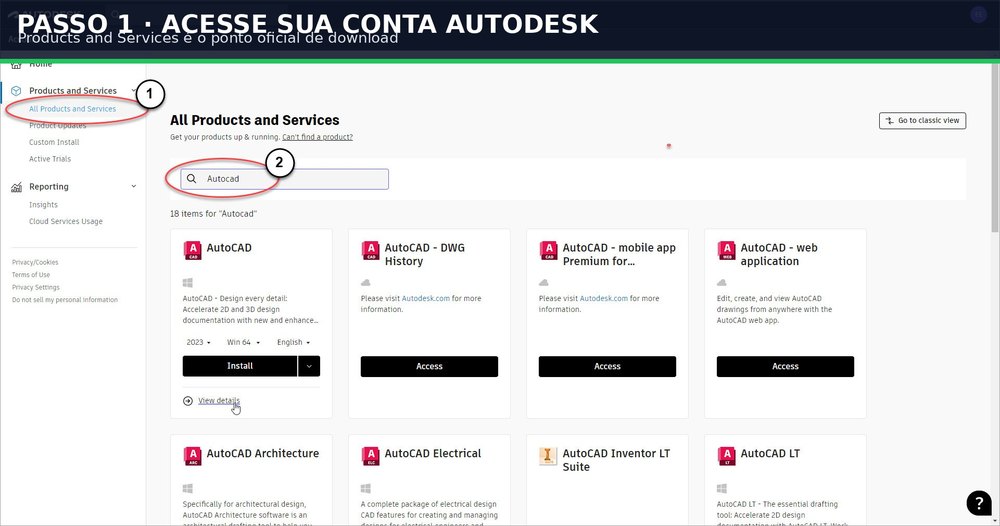The width and height of the screenshot is (1000, 526).
Task: Open Products and Services box icon
Action: point(16,91)
